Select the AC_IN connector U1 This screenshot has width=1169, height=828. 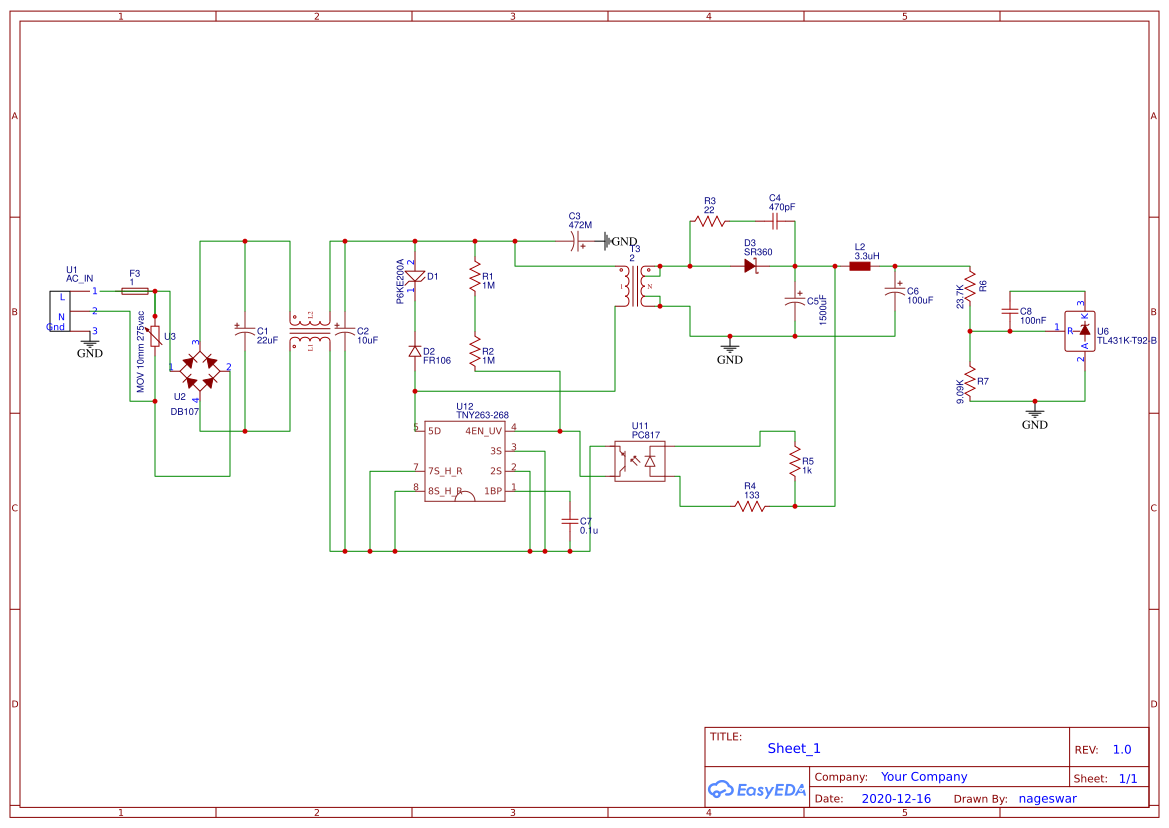(62, 310)
